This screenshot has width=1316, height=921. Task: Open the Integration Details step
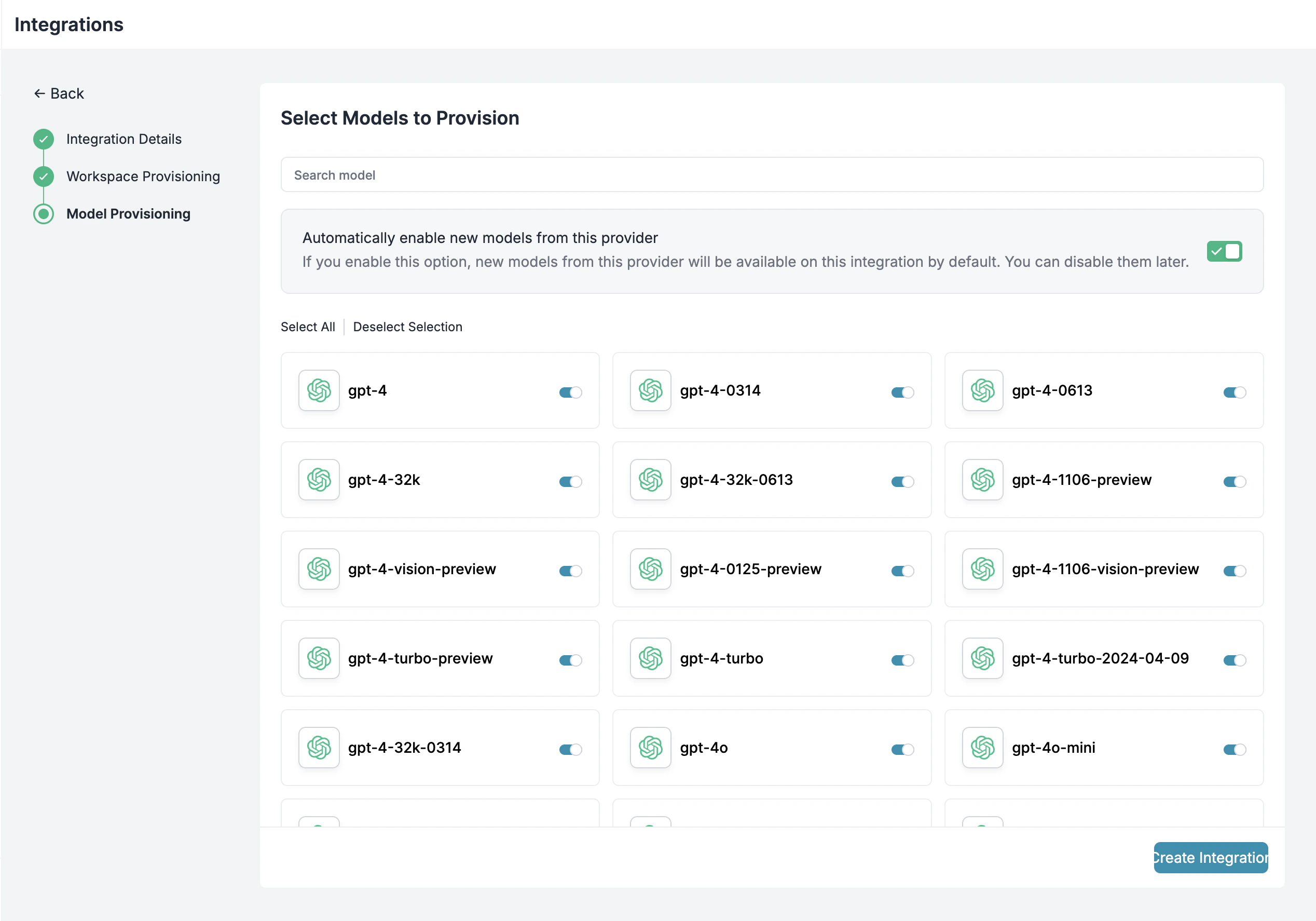pyautogui.click(x=123, y=139)
